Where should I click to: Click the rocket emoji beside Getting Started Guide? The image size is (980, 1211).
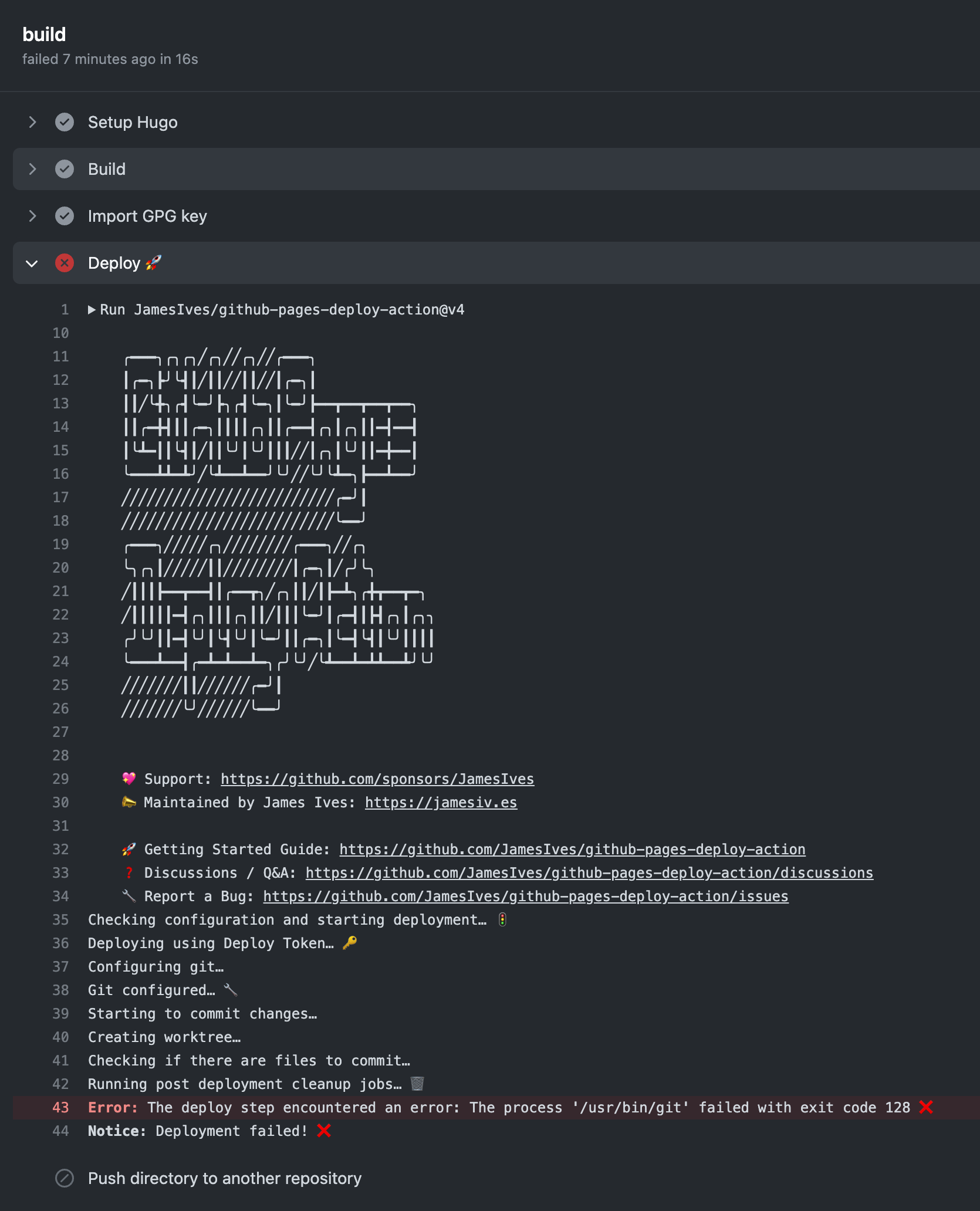[x=129, y=849]
